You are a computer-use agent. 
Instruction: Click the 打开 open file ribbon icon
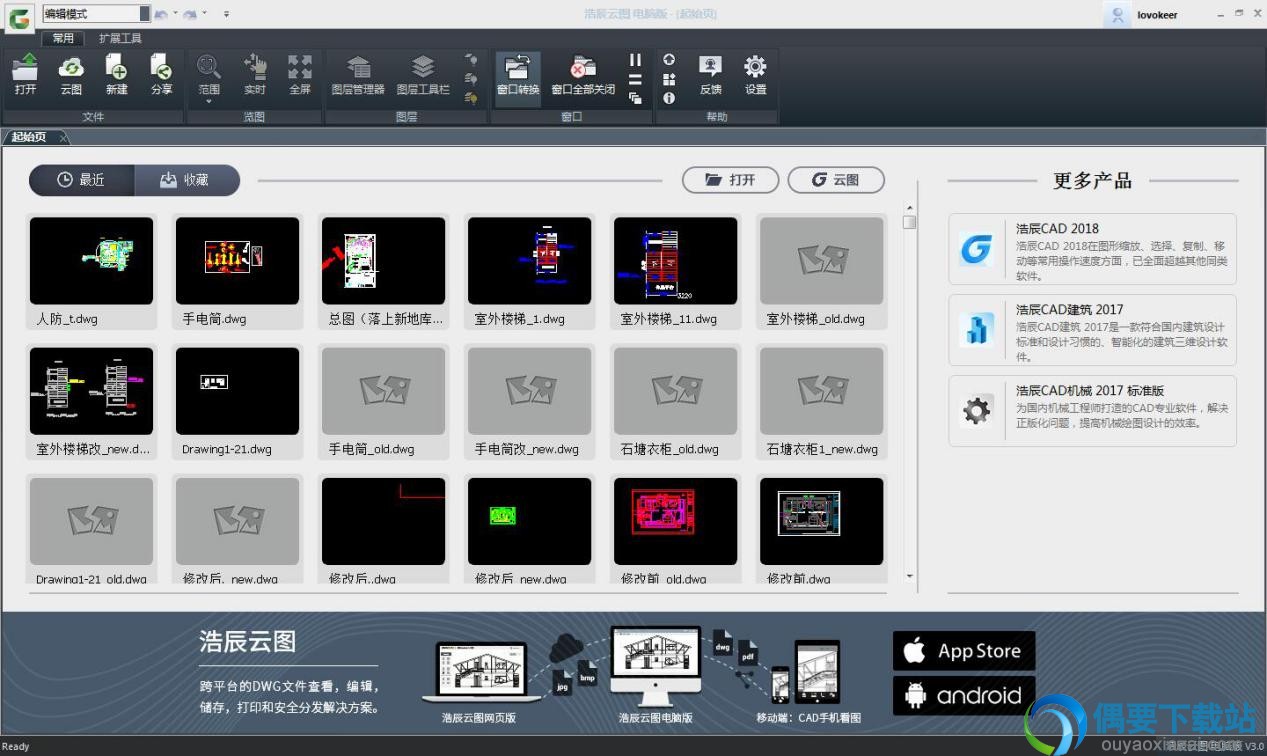[26, 76]
